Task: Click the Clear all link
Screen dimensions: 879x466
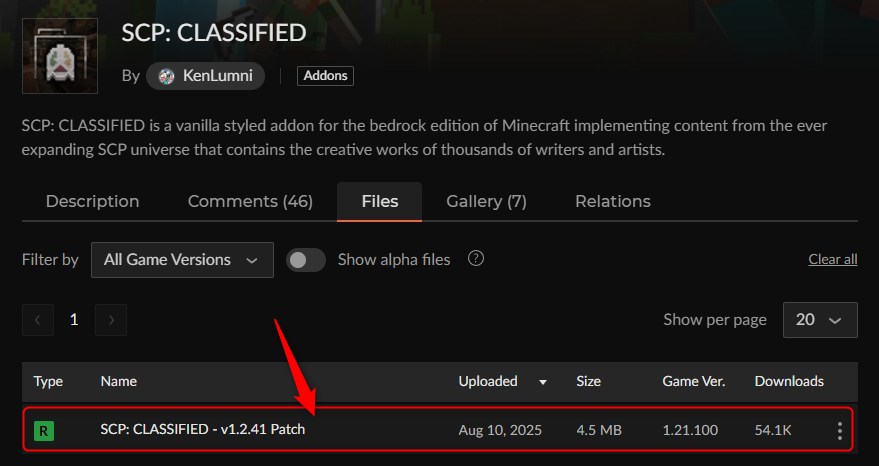Action: click(x=832, y=259)
